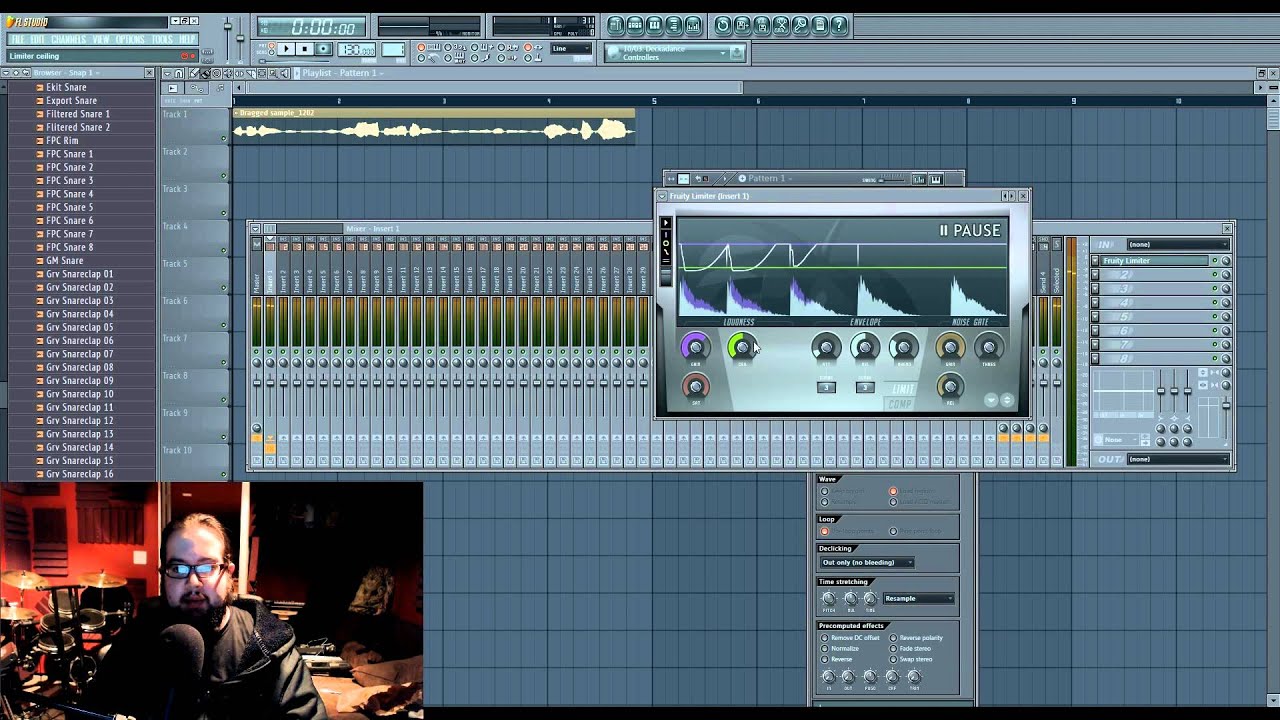Image resolution: width=1280 pixels, height=720 pixels.
Task: Open the mixer OUT output dropdown
Action: pyautogui.click(x=1177, y=459)
